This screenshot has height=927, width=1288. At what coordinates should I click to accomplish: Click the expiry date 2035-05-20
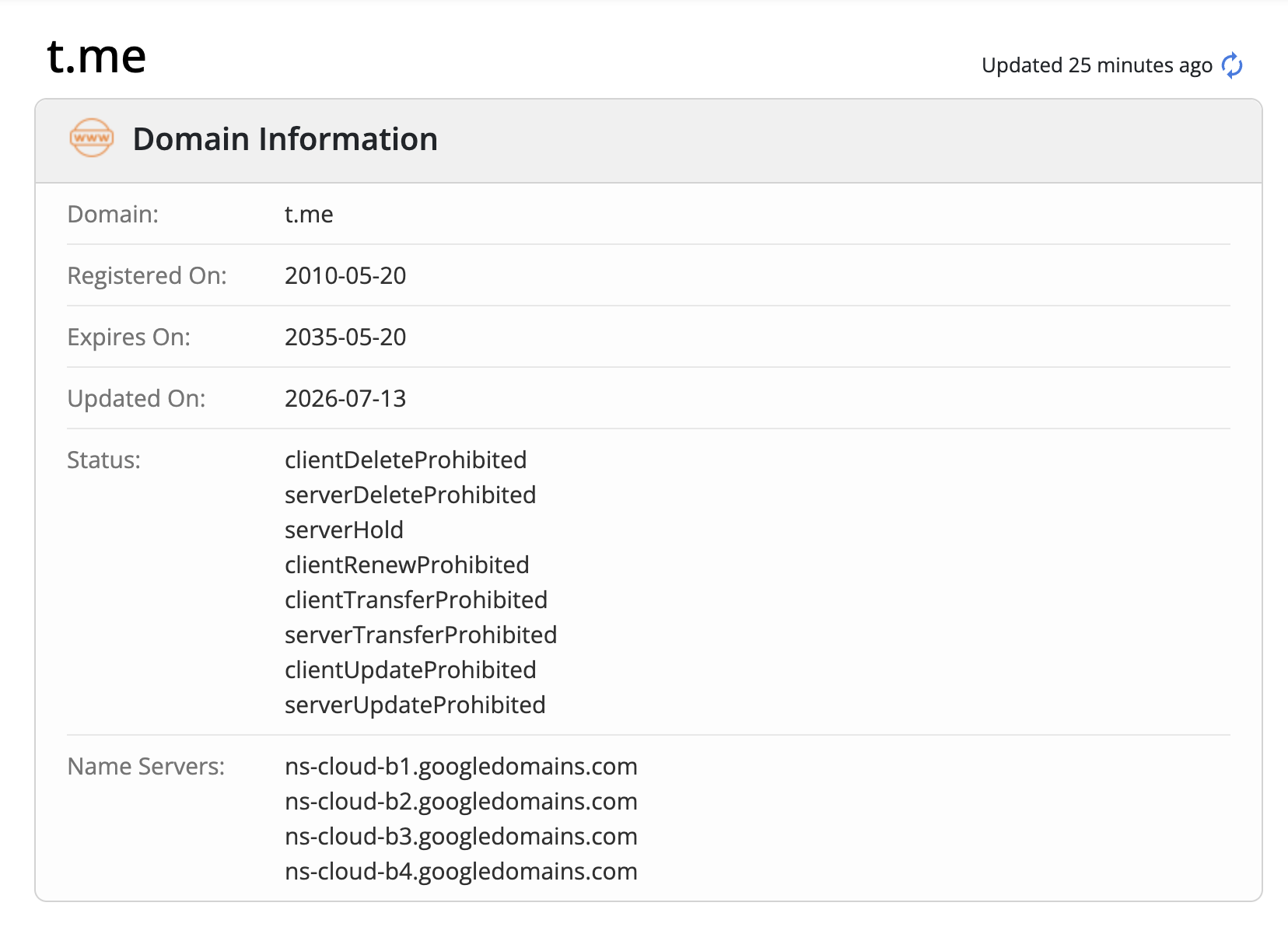345,337
